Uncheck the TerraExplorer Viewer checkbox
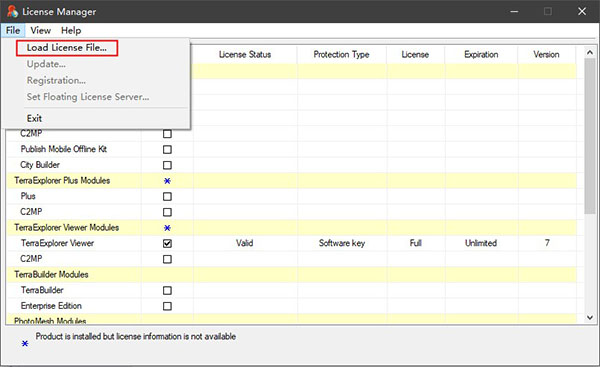The height and width of the screenshot is (367, 600). pos(167,243)
